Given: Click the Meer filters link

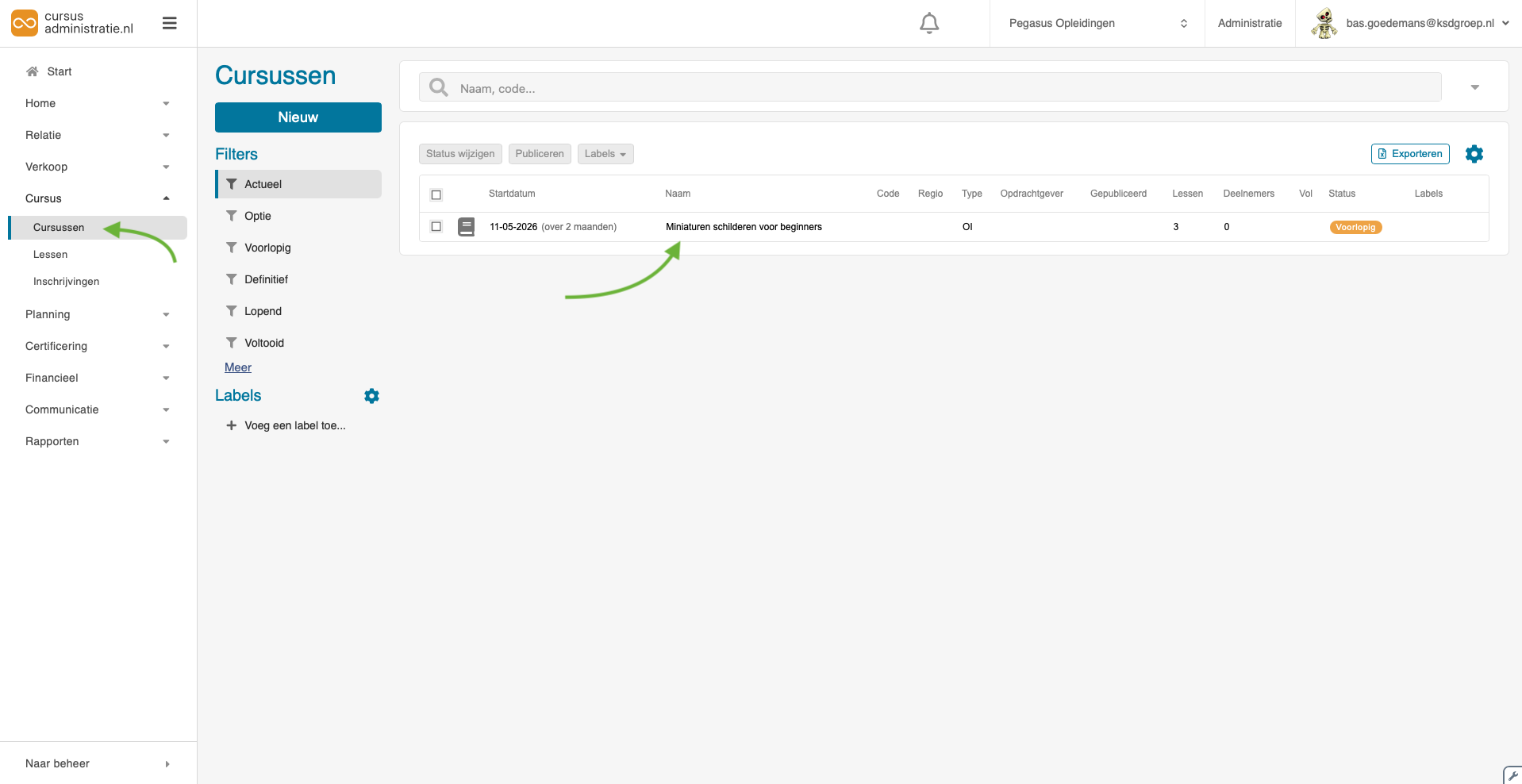Looking at the screenshot, I should 238,367.
